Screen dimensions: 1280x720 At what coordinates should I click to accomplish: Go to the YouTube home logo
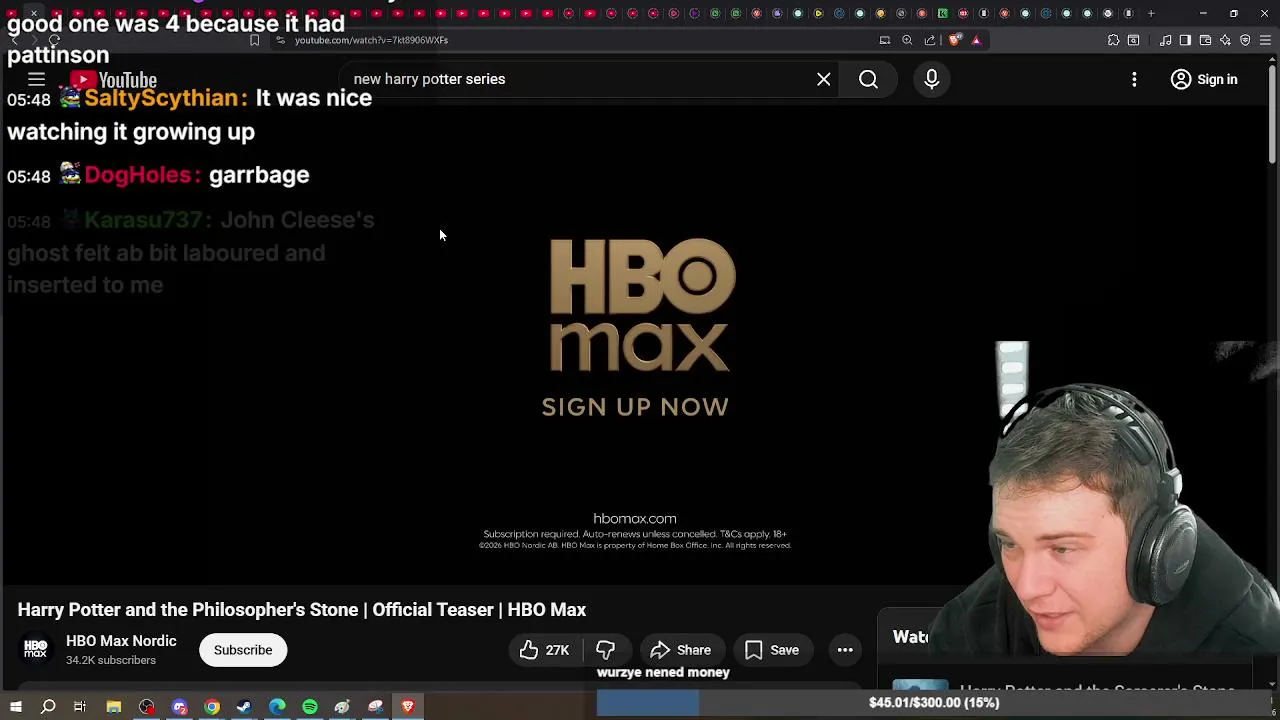[113, 80]
